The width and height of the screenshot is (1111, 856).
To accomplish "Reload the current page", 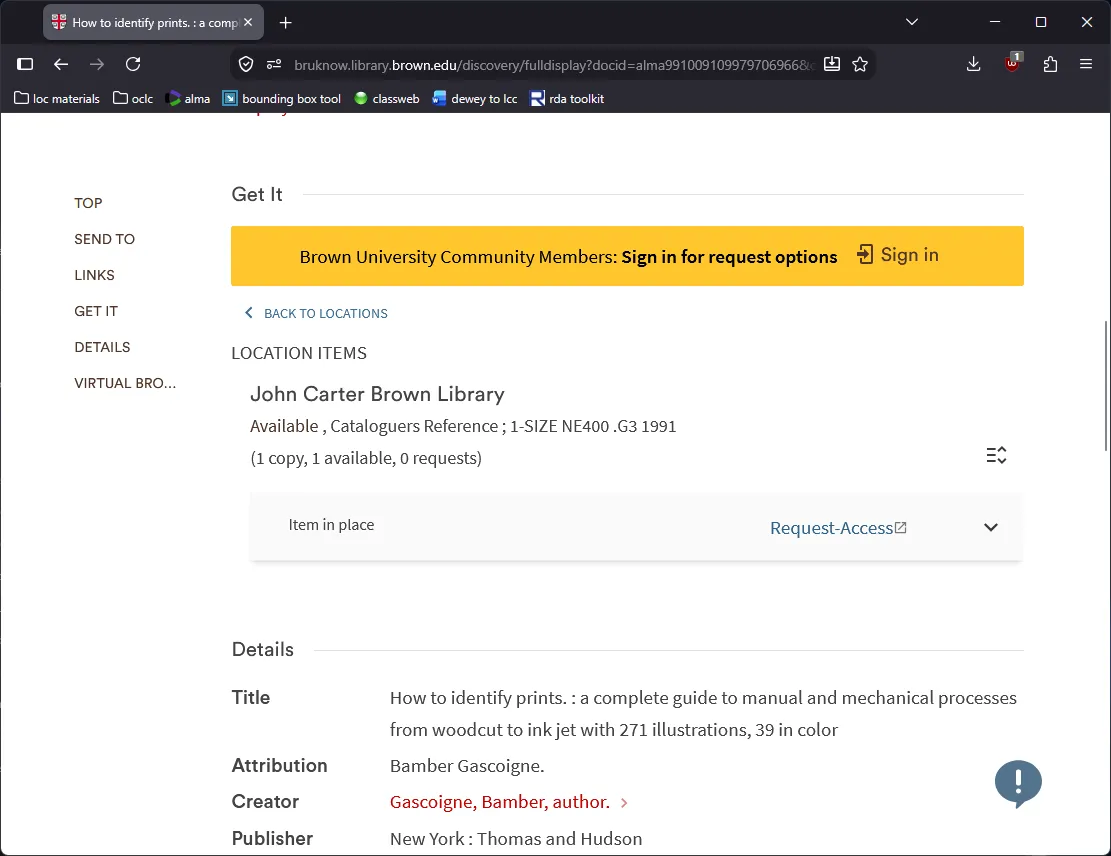I will [133, 64].
